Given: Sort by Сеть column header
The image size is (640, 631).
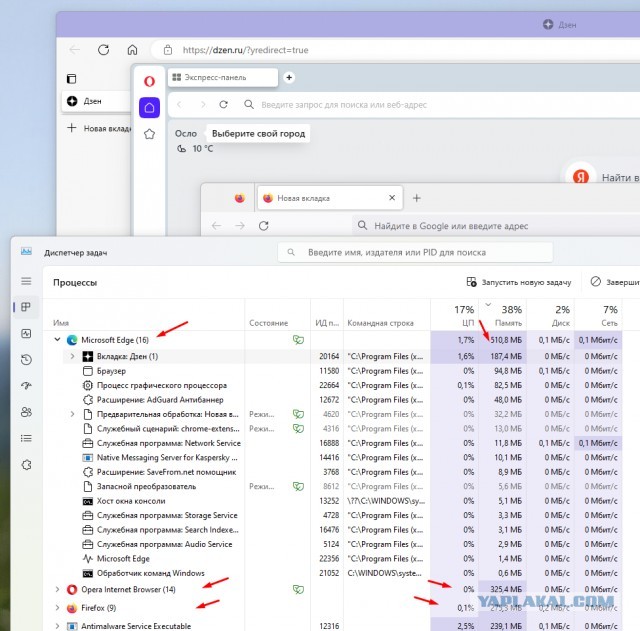Looking at the screenshot, I should point(598,316).
